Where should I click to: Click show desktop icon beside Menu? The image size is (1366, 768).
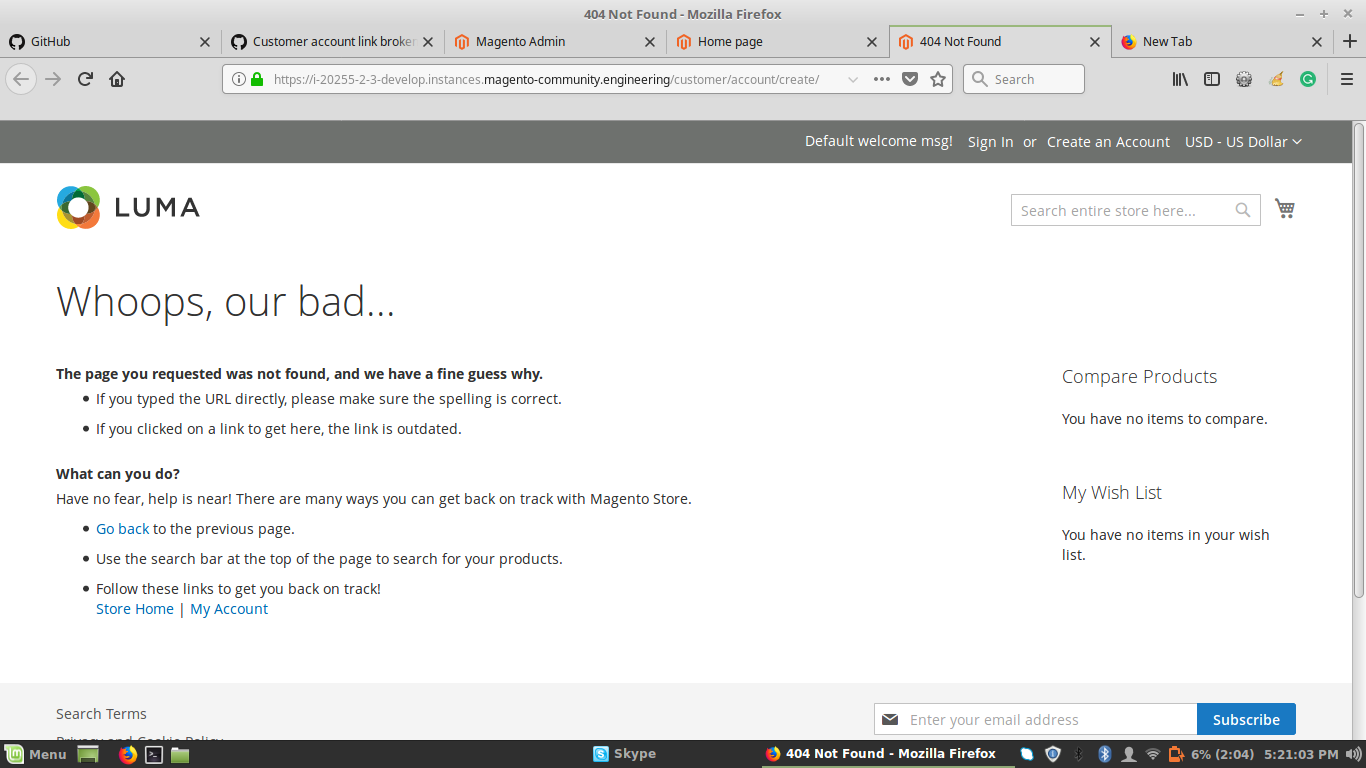[x=88, y=754]
